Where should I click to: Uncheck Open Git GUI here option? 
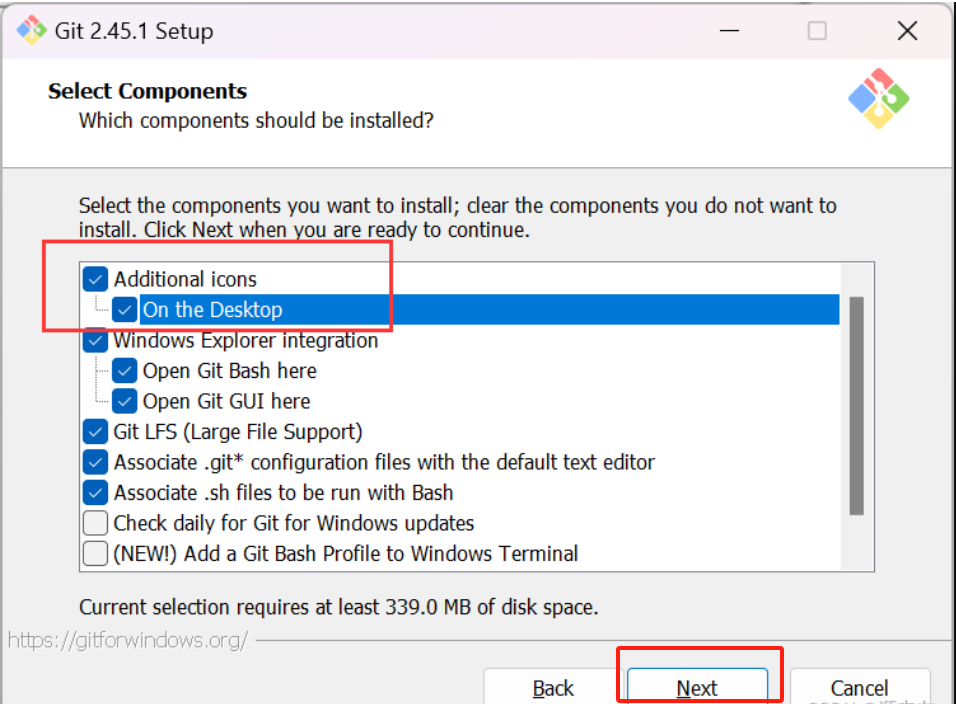point(125,401)
